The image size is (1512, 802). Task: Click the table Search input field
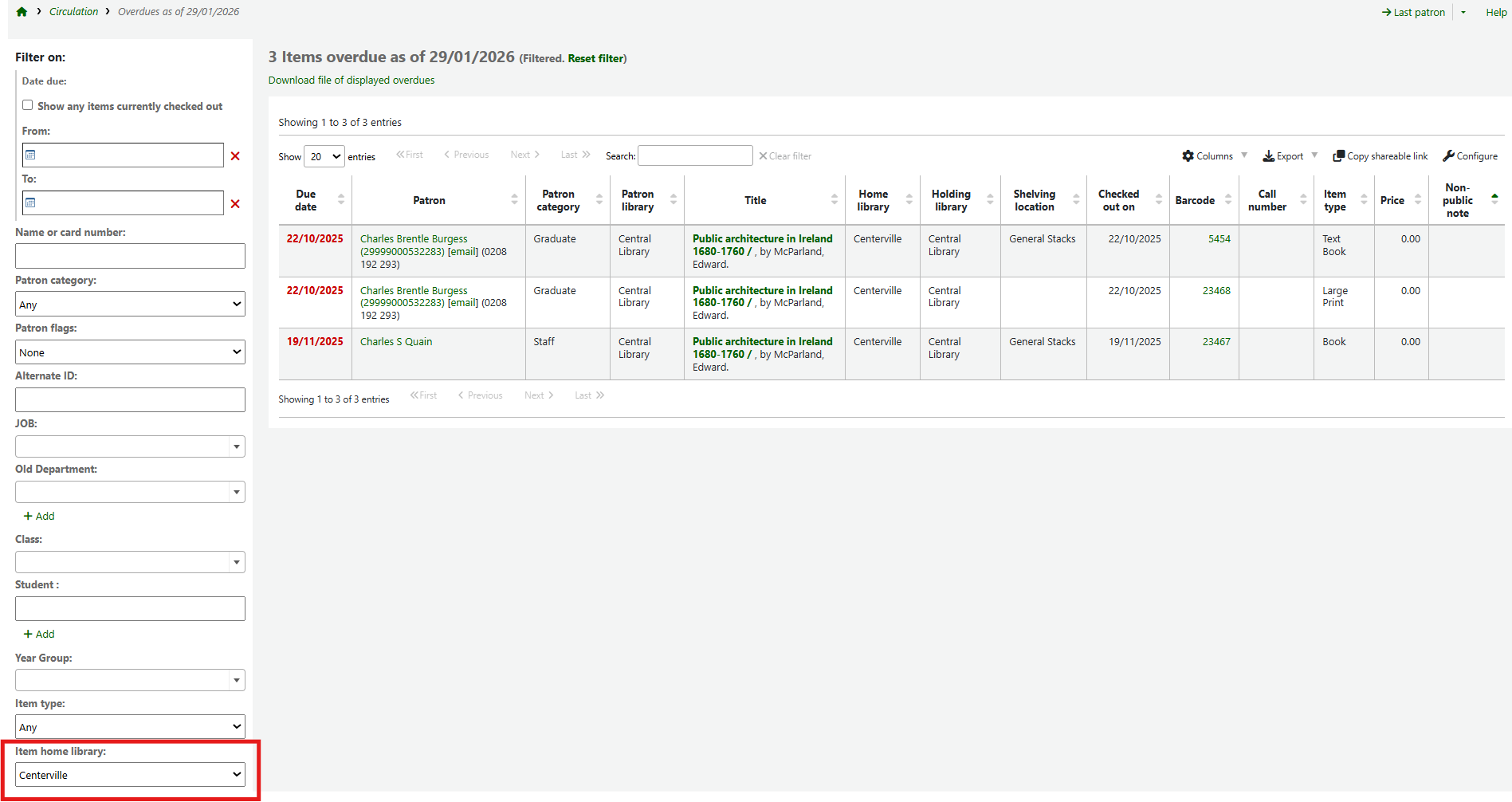point(695,156)
